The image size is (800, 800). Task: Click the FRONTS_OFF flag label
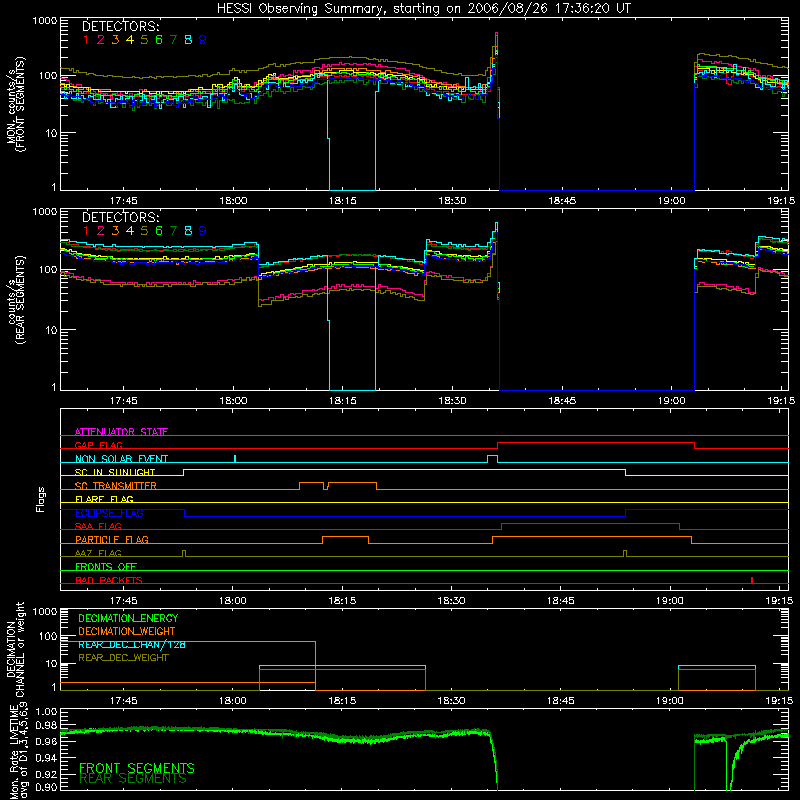(106, 567)
